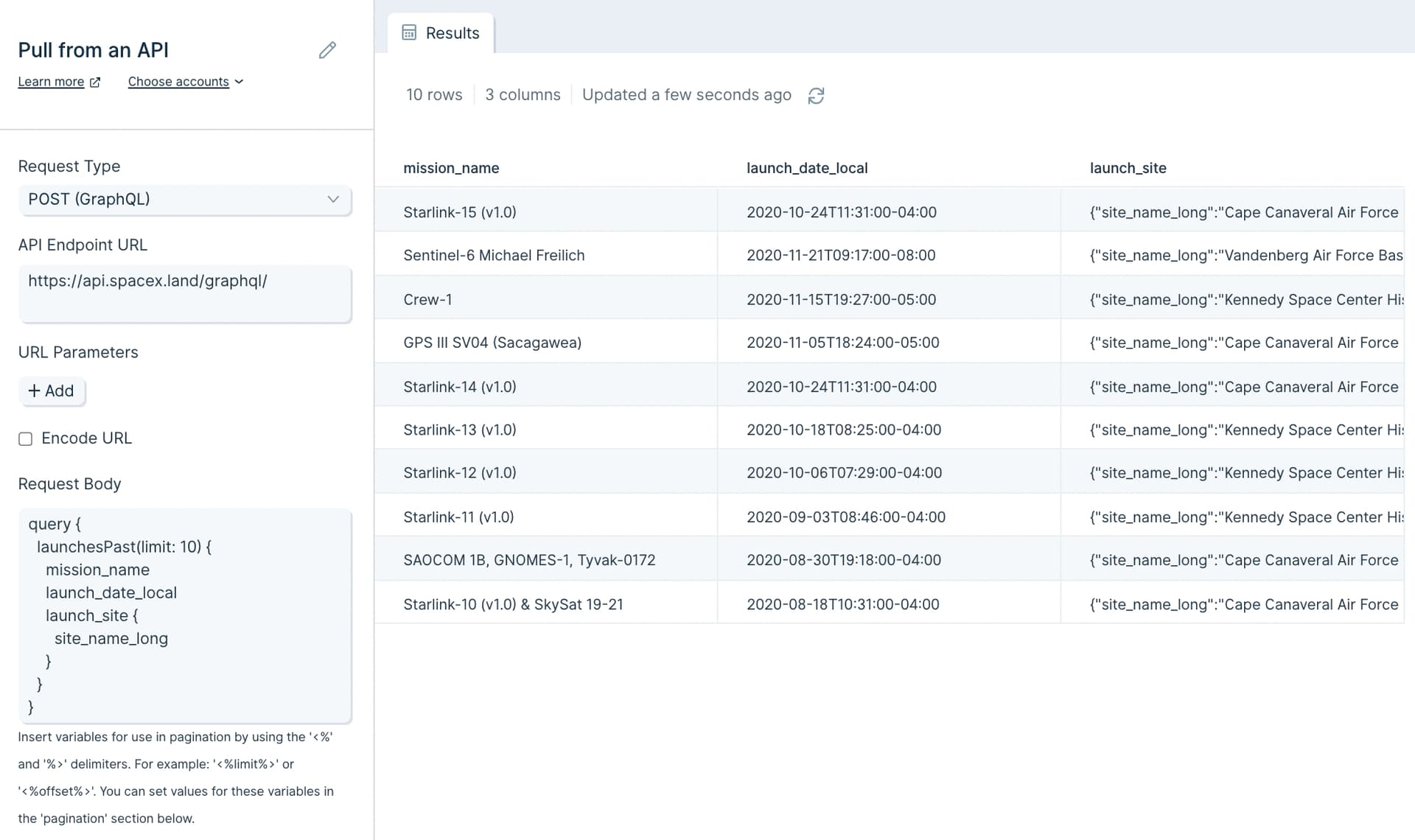The height and width of the screenshot is (840, 1415).
Task: Select the launch_site column header
Action: 1128,168
